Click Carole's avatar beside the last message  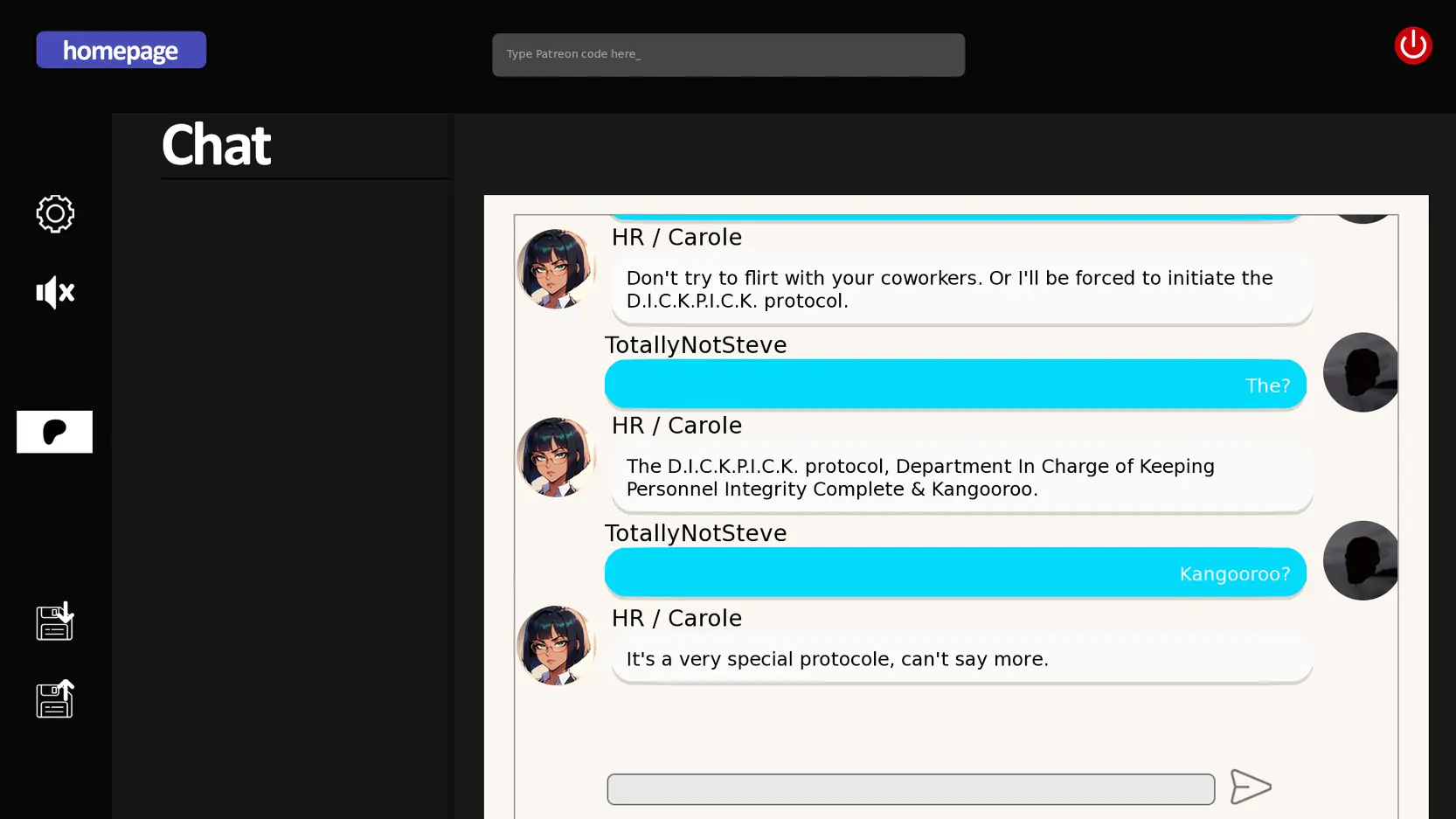click(556, 645)
